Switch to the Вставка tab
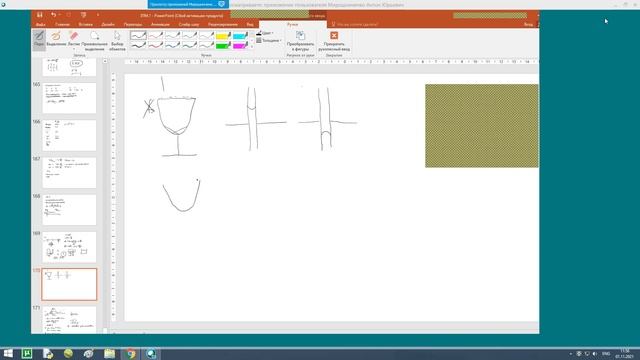This screenshot has height=360, width=640. pos(85,24)
